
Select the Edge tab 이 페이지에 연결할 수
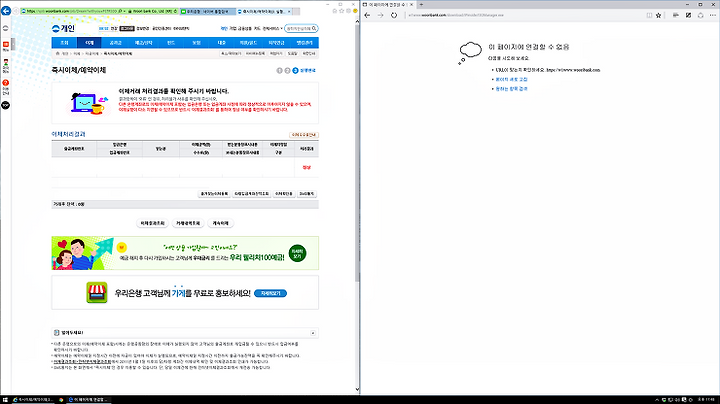click(x=388, y=5)
